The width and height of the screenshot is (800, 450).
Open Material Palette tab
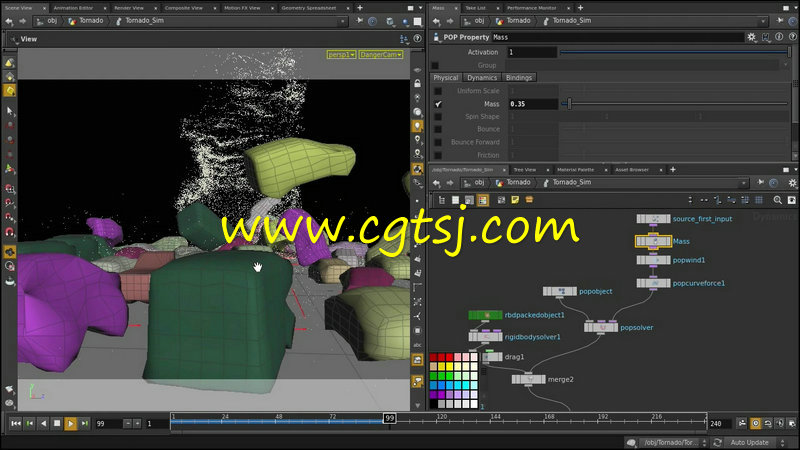coord(576,169)
